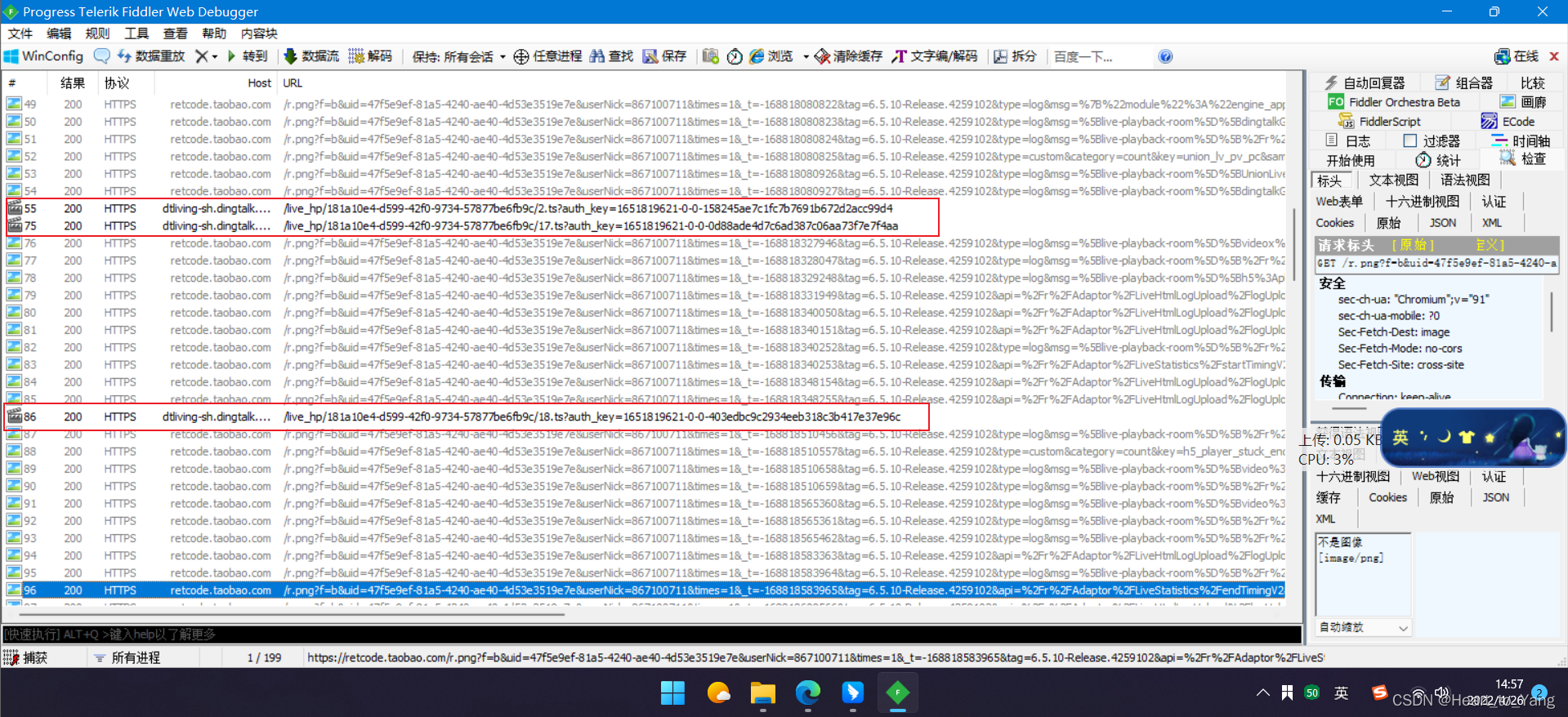Screen dimensions: 1568x717
Task: Click the X remove sessions icon
Action: point(201,56)
